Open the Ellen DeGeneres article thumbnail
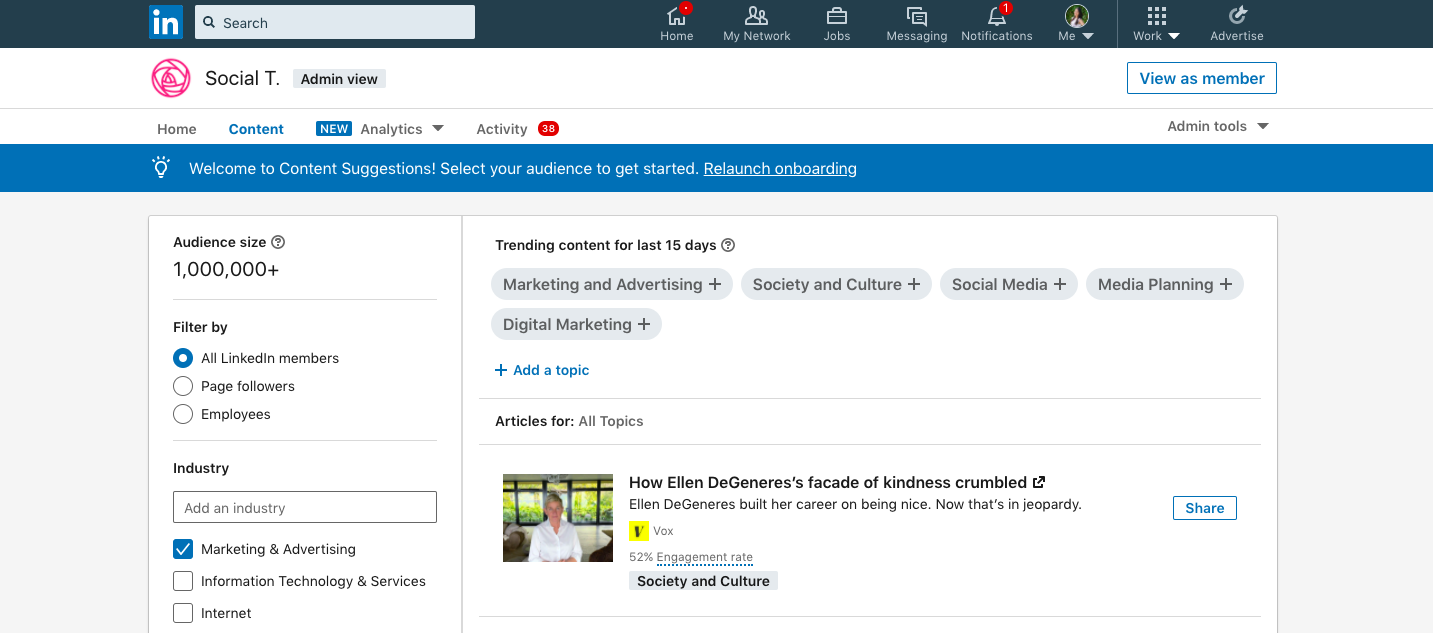This screenshot has width=1433, height=633. click(558, 518)
